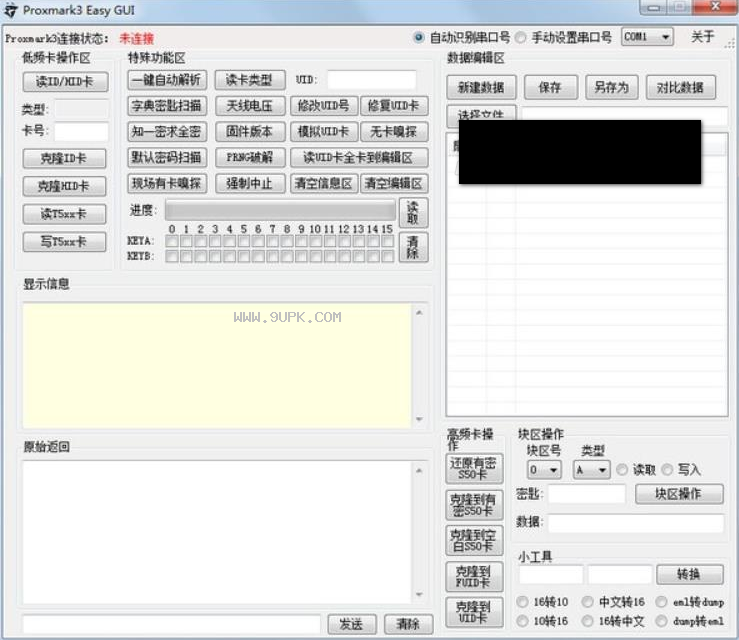Click the 进度 progress bar
The height and width of the screenshot is (640, 739).
(280, 210)
